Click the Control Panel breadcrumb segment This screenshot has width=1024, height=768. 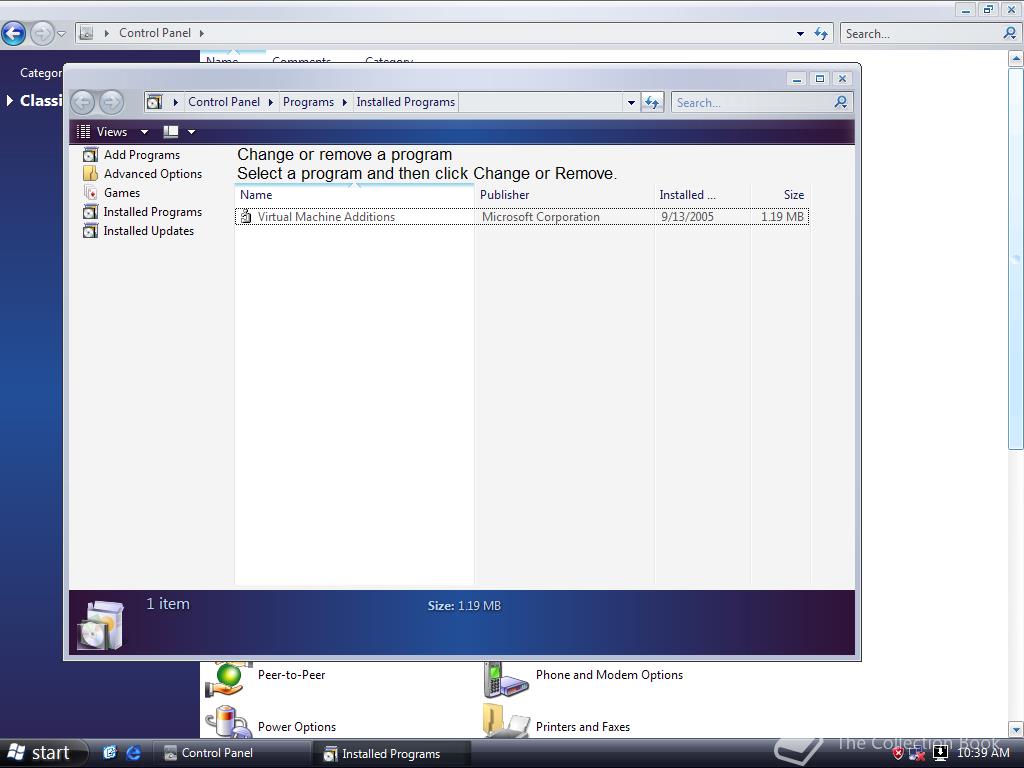[224, 102]
